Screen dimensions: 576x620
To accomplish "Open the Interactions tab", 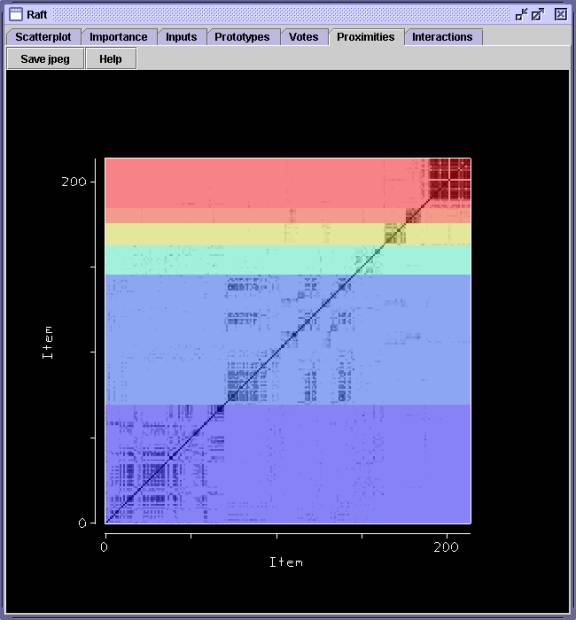I will click(x=442, y=37).
